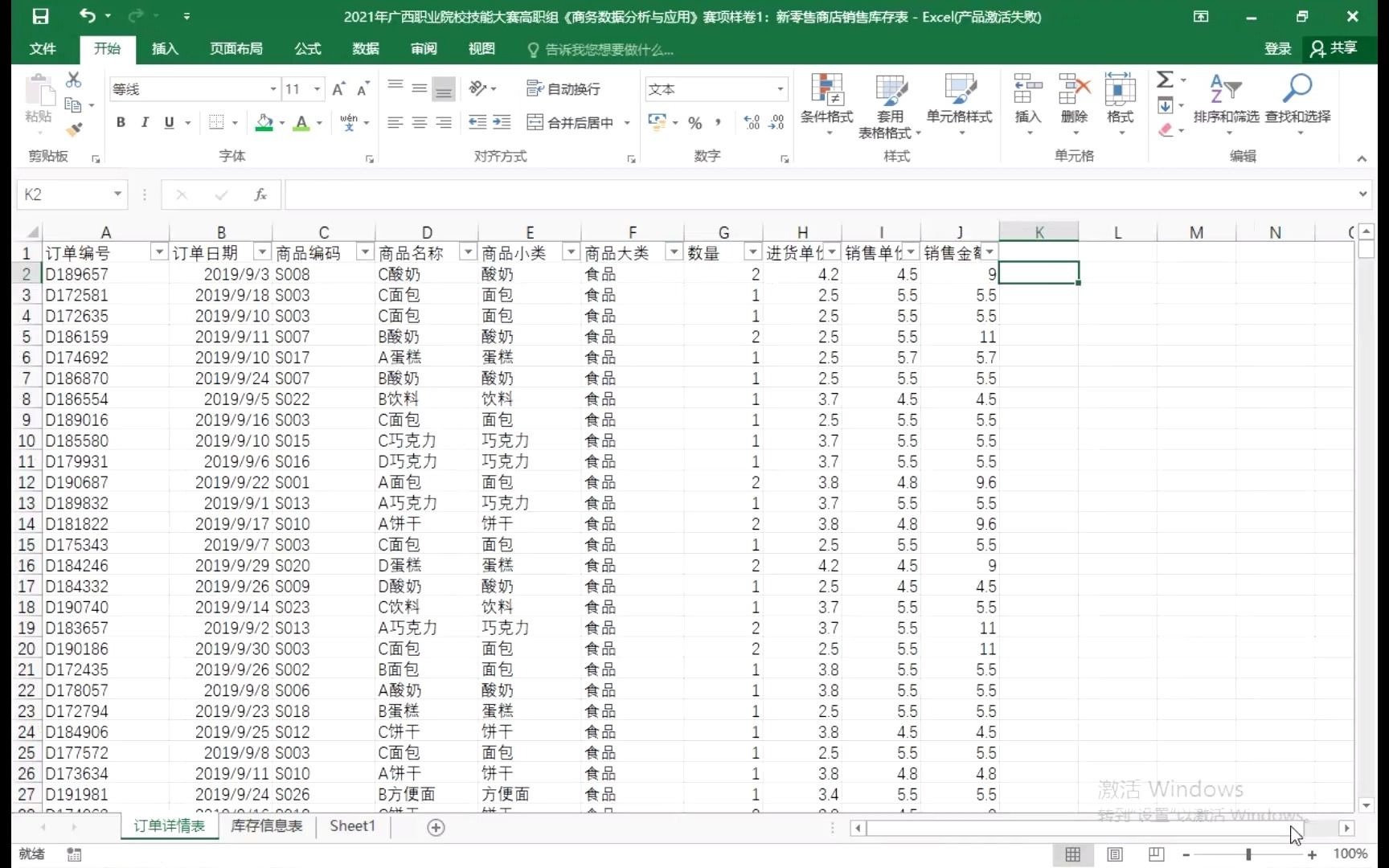The height and width of the screenshot is (868, 1389).
Task: Open the number format dropdown 文本
Action: [780, 89]
